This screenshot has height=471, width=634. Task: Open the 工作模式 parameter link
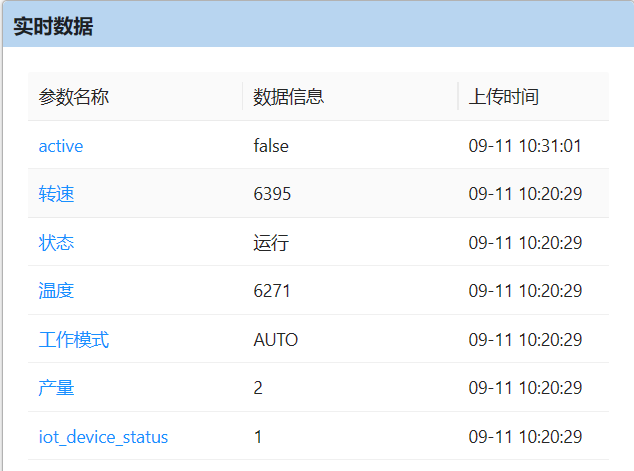click(74, 340)
